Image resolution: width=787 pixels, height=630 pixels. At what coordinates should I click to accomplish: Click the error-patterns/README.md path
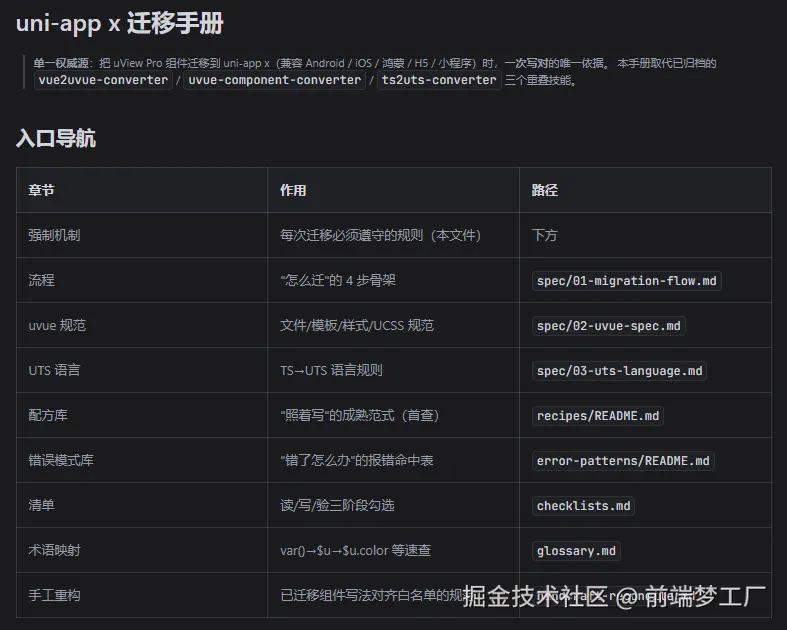623,461
